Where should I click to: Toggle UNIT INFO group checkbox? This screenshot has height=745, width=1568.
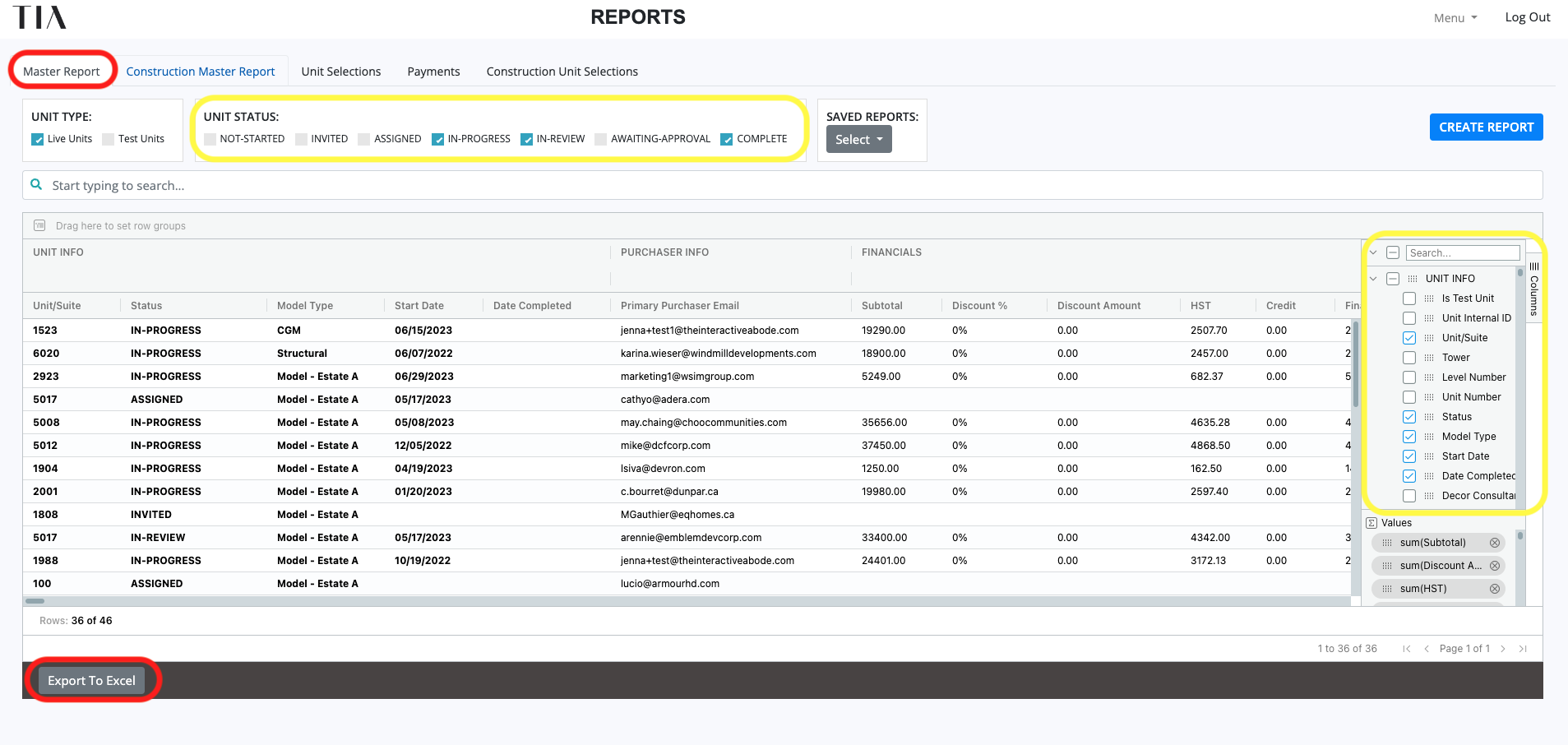[1393, 279]
